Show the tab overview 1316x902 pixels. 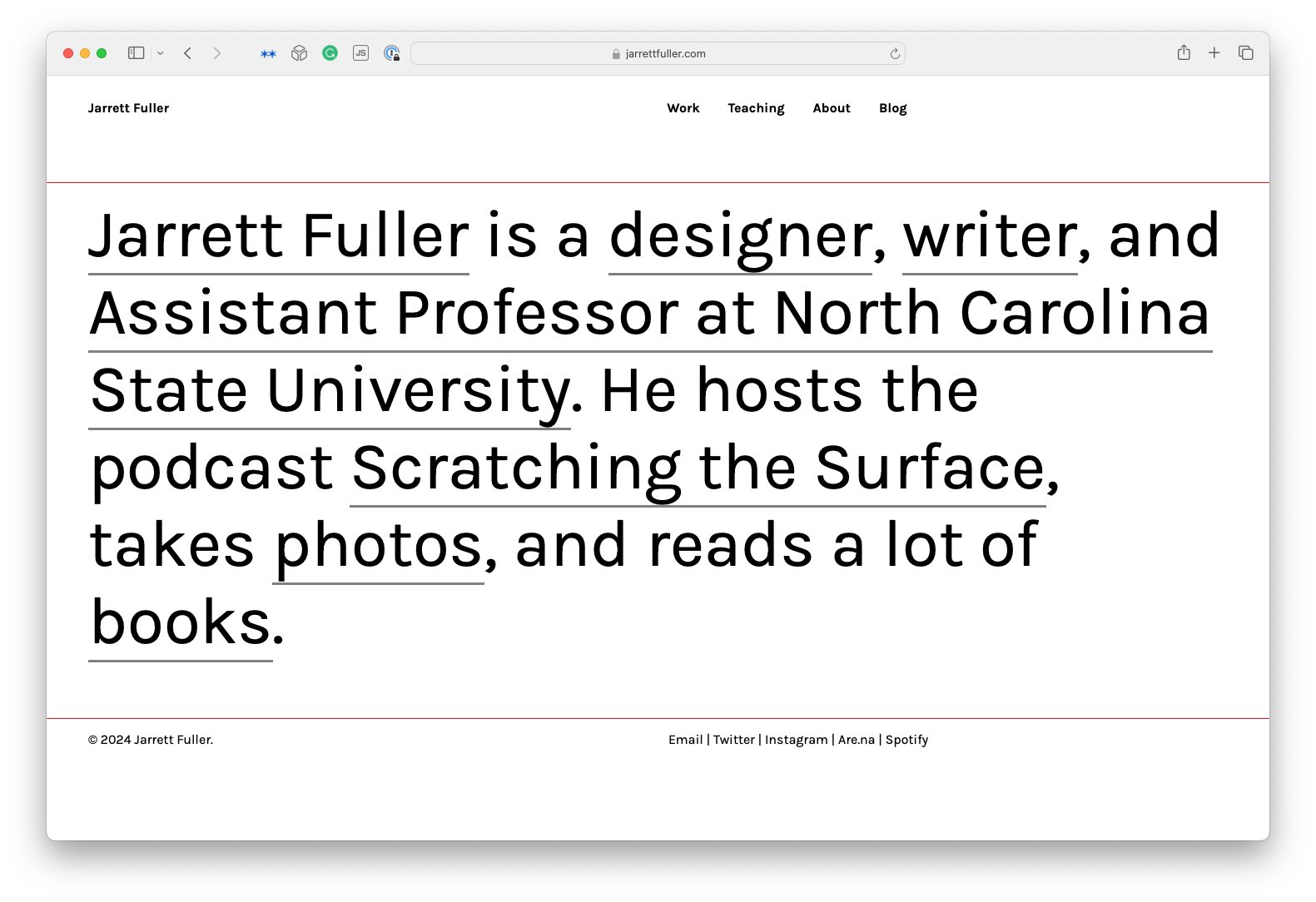pos(1245,52)
